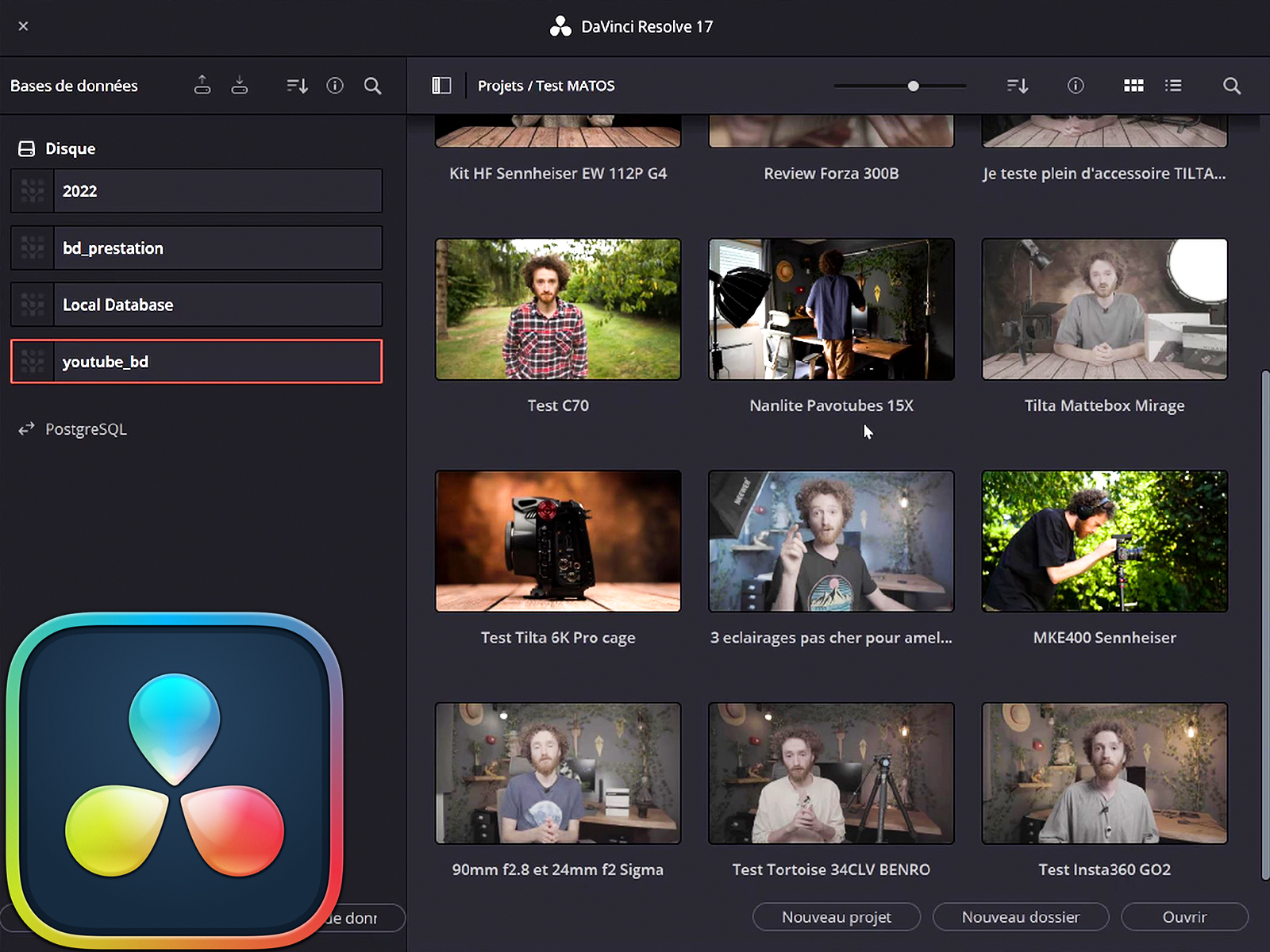This screenshot has height=952, width=1270.
Task: Open database sort options
Action: point(297,85)
